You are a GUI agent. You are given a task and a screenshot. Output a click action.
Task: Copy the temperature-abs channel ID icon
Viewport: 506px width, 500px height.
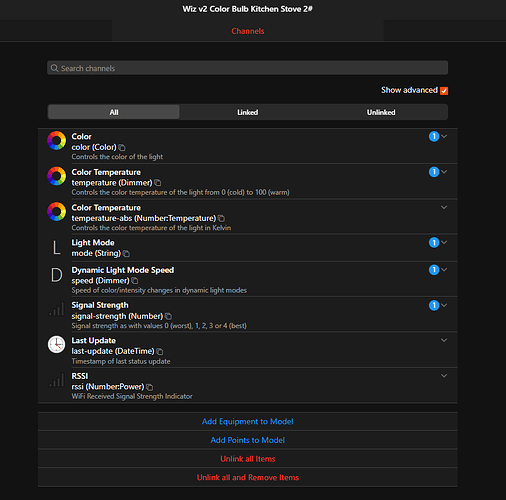pyautogui.click(x=221, y=218)
